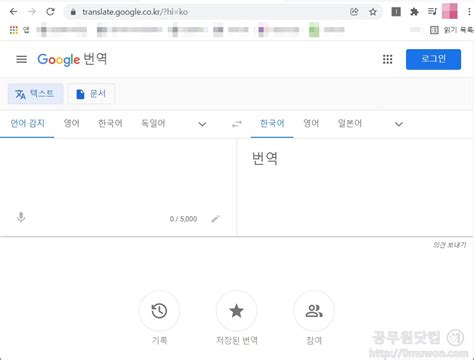
Task: Open the reading list icon
Action: point(434,30)
